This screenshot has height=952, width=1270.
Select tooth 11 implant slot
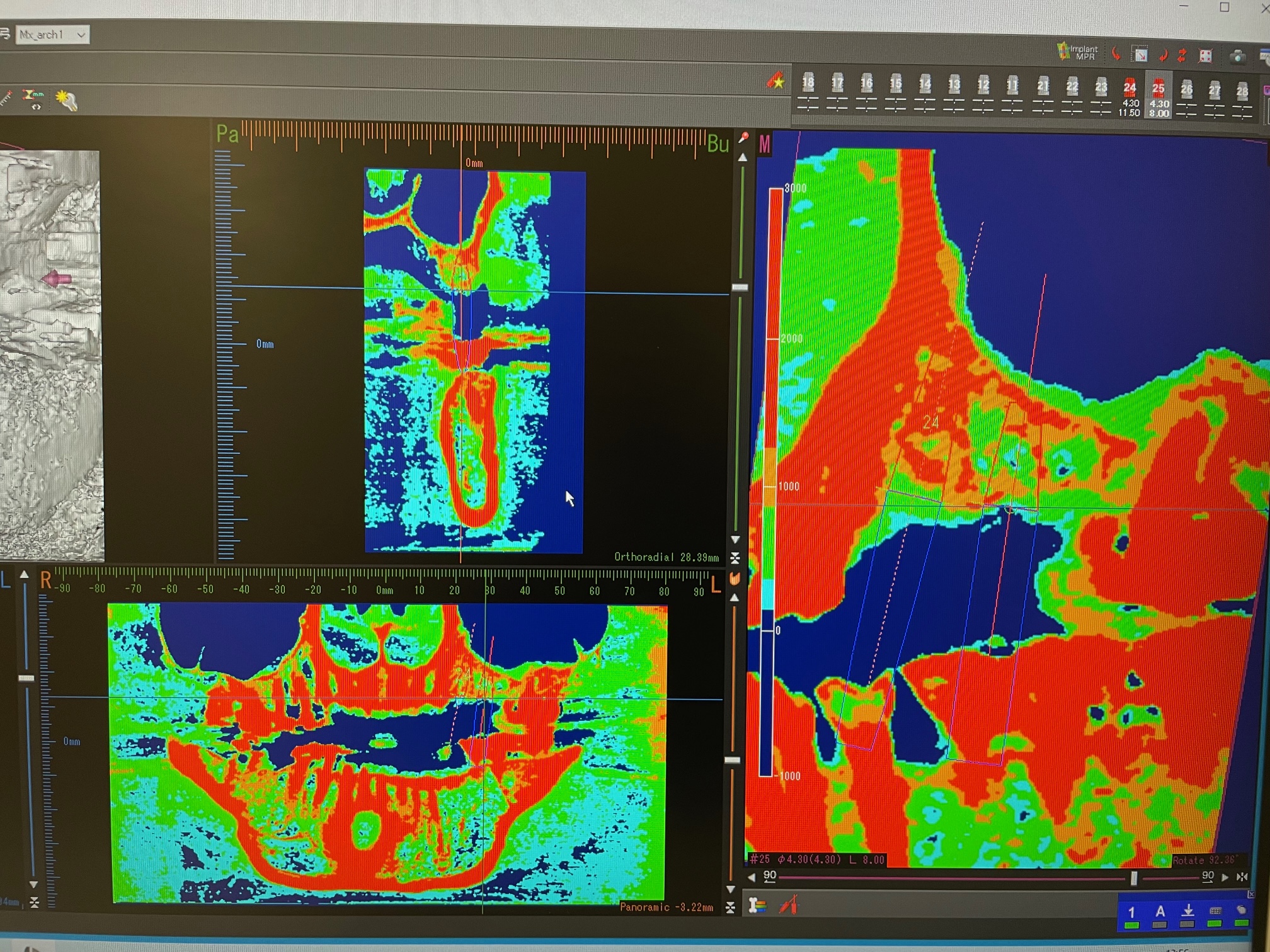click(1012, 95)
